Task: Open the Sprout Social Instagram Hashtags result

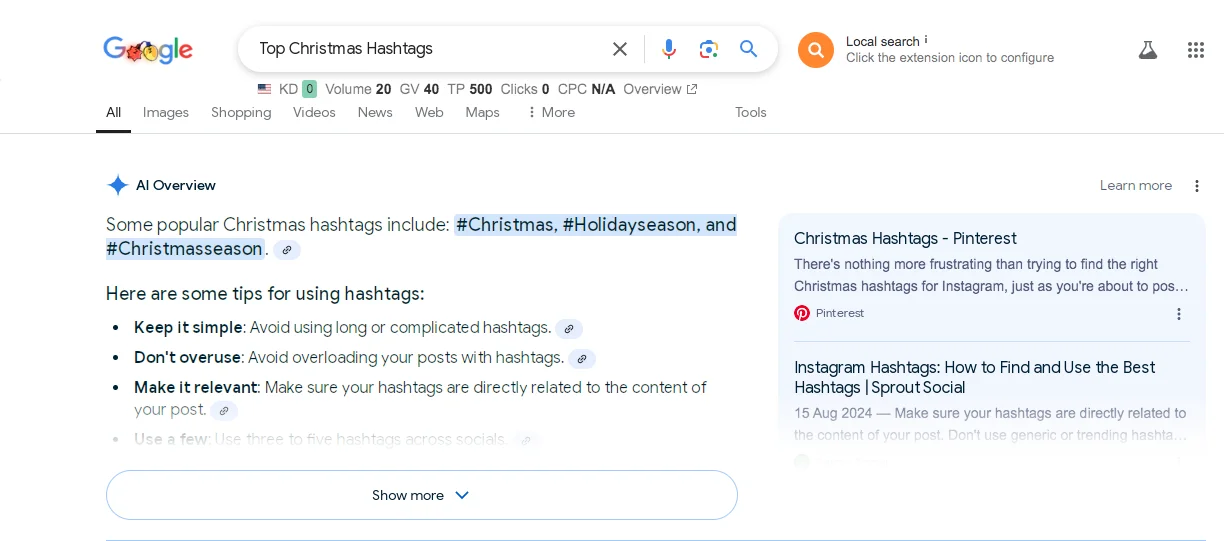Action: coord(975,377)
